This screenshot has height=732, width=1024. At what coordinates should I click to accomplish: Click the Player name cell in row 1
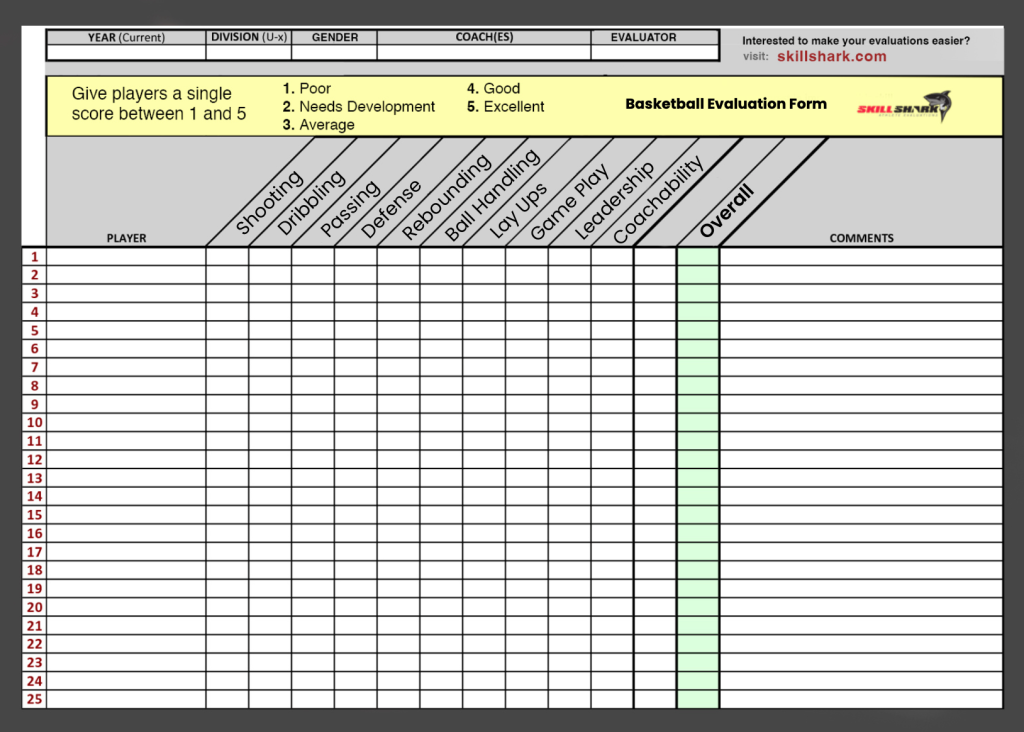point(126,257)
